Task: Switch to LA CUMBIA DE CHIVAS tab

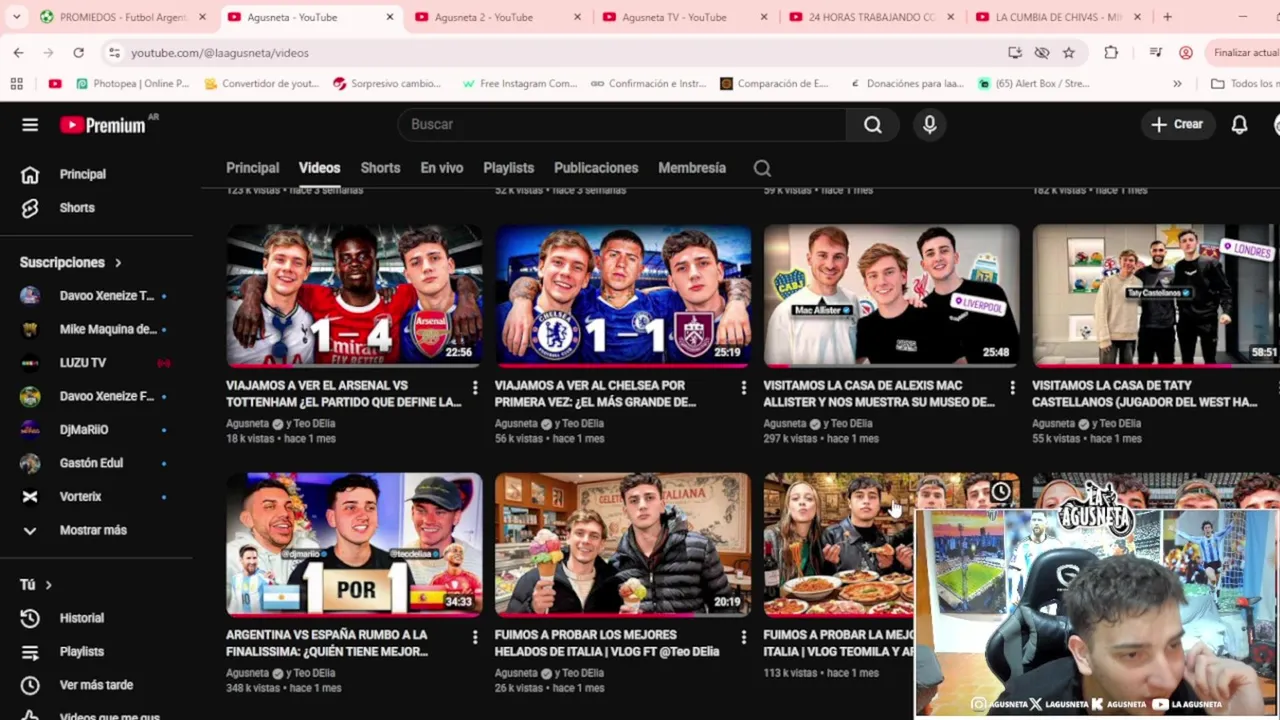Action: coord(1058,17)
